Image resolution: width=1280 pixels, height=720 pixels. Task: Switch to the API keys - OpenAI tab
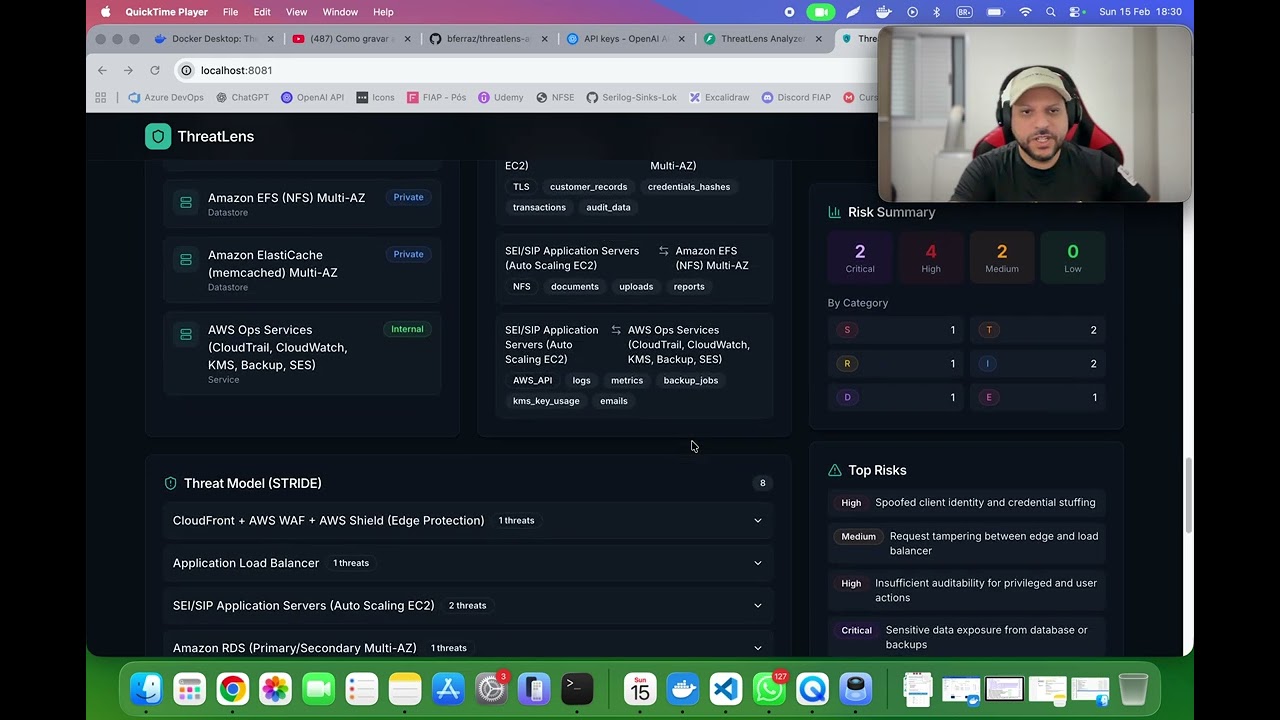coord(625,39)
